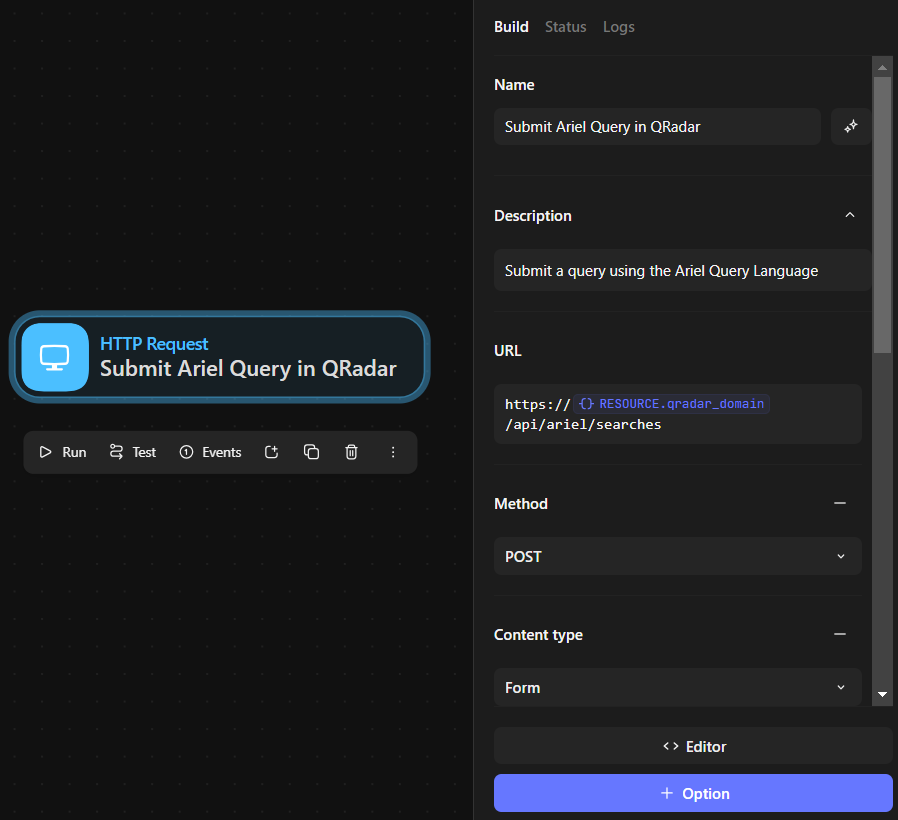898x820 pixels.
Task: Click the HTTP Request label on the node
Action: [x=154, y=344]
